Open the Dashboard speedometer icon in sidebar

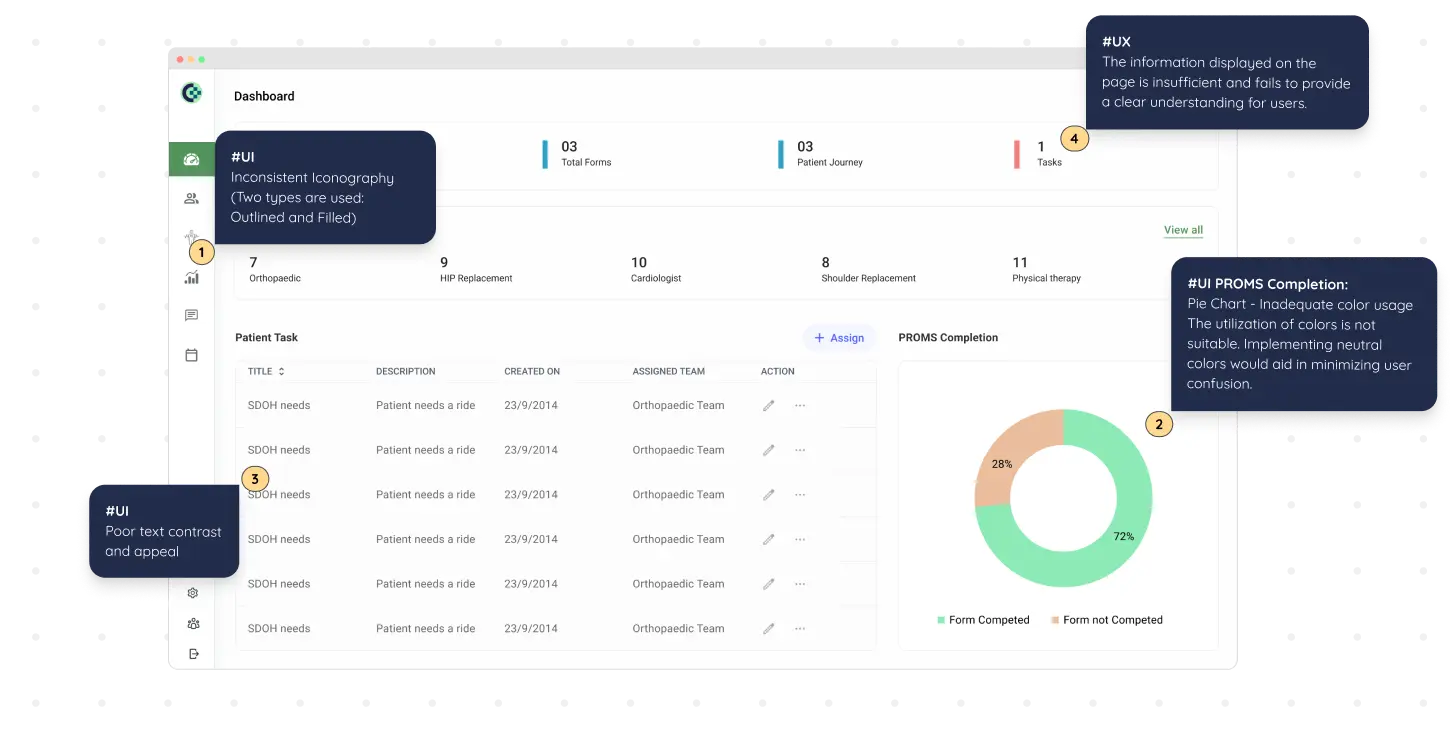[x=191, y=158]
